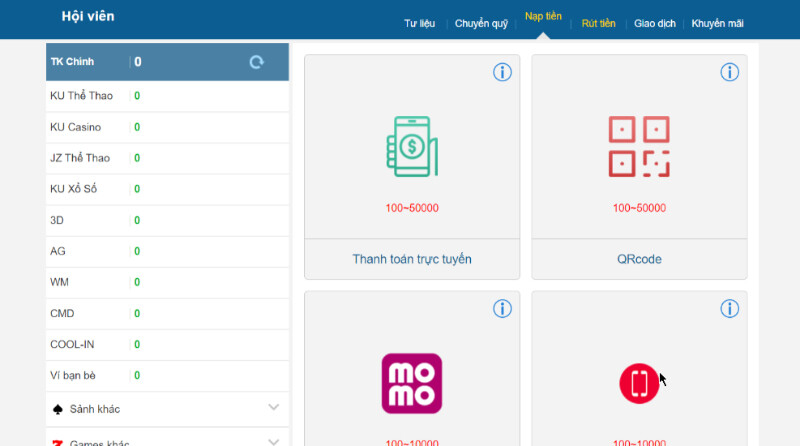Refresh the TK Chính main balance
This screenshot has width=800, height=446.
(256, 62)
